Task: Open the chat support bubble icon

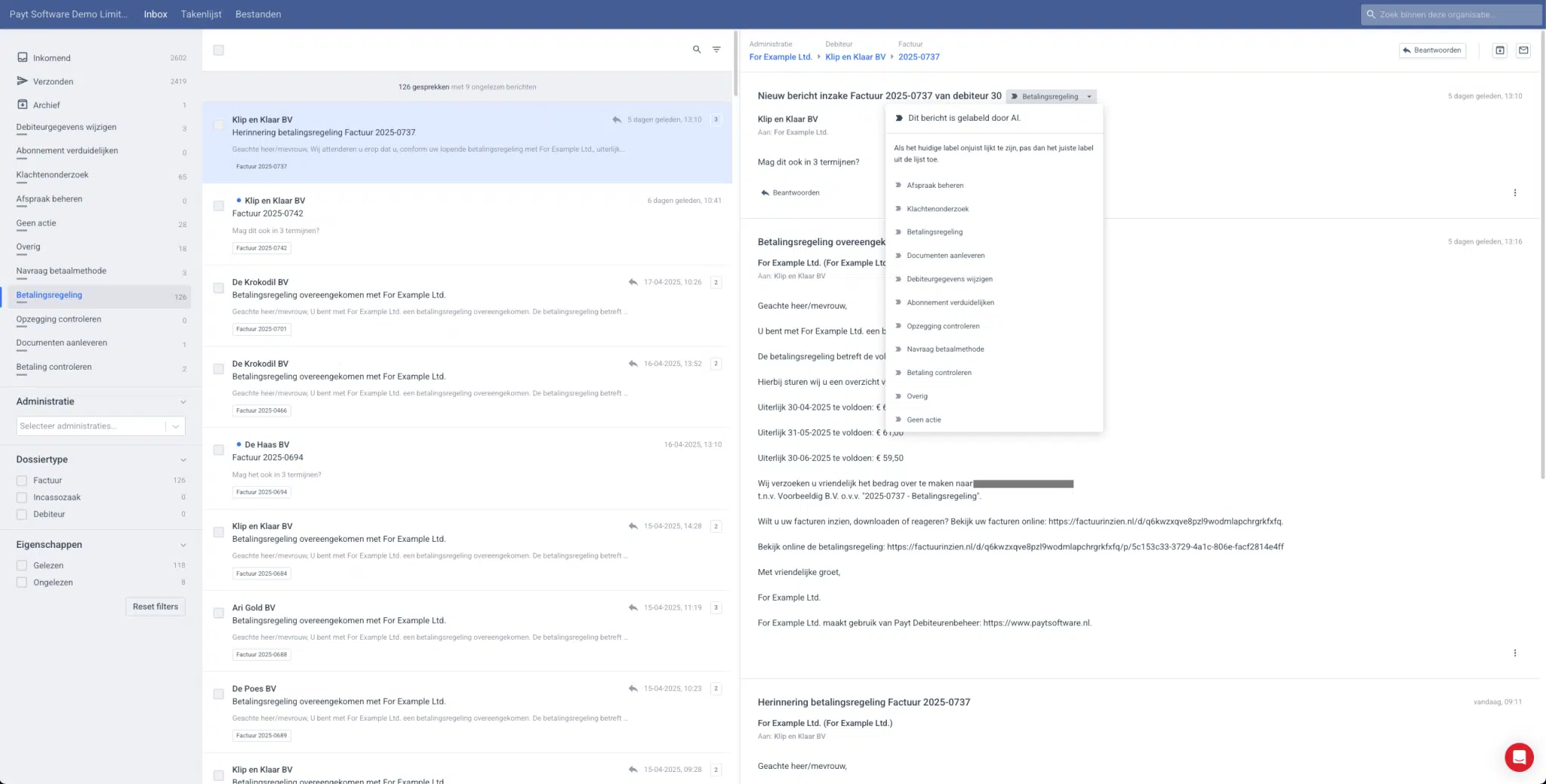Action: pyautogui.click(x=1519, y=757)
